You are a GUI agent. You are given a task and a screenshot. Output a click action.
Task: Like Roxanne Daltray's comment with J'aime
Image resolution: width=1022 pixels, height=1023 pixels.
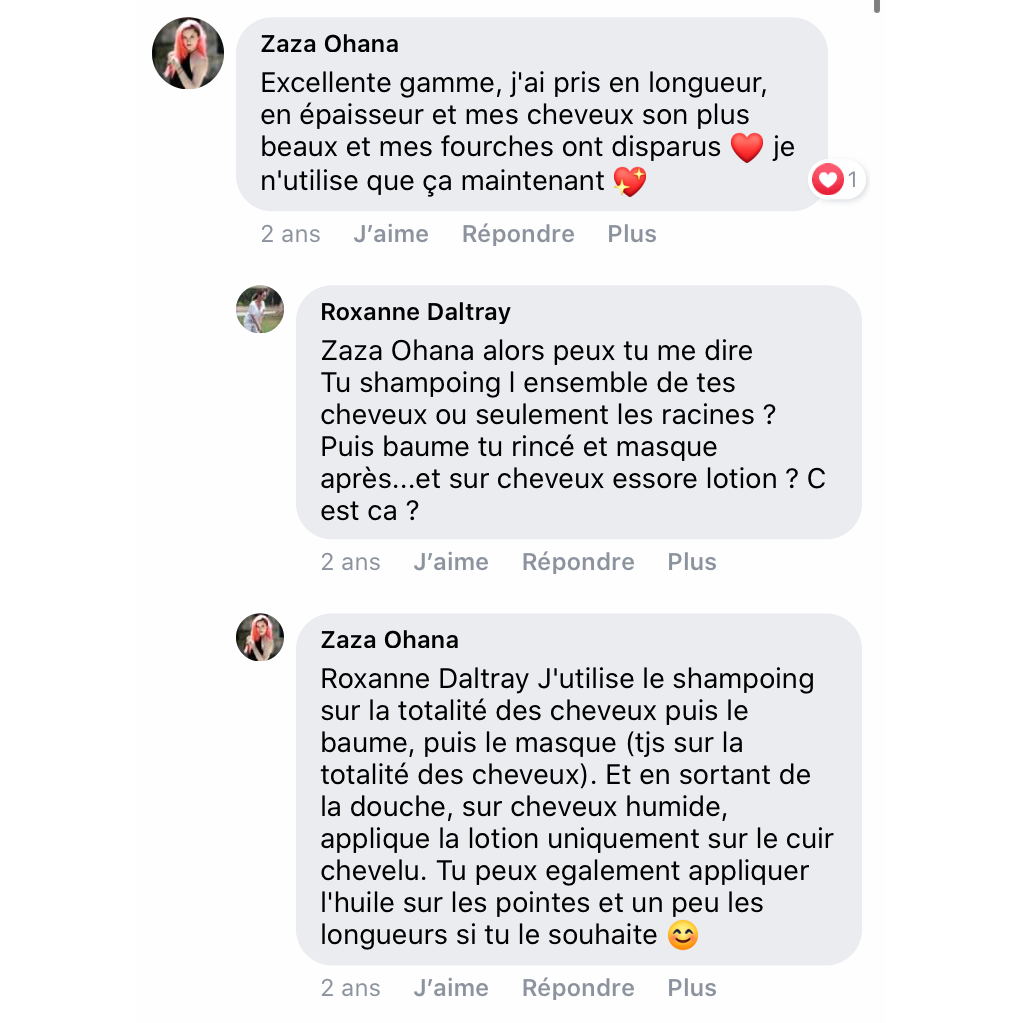pos(451,562)
